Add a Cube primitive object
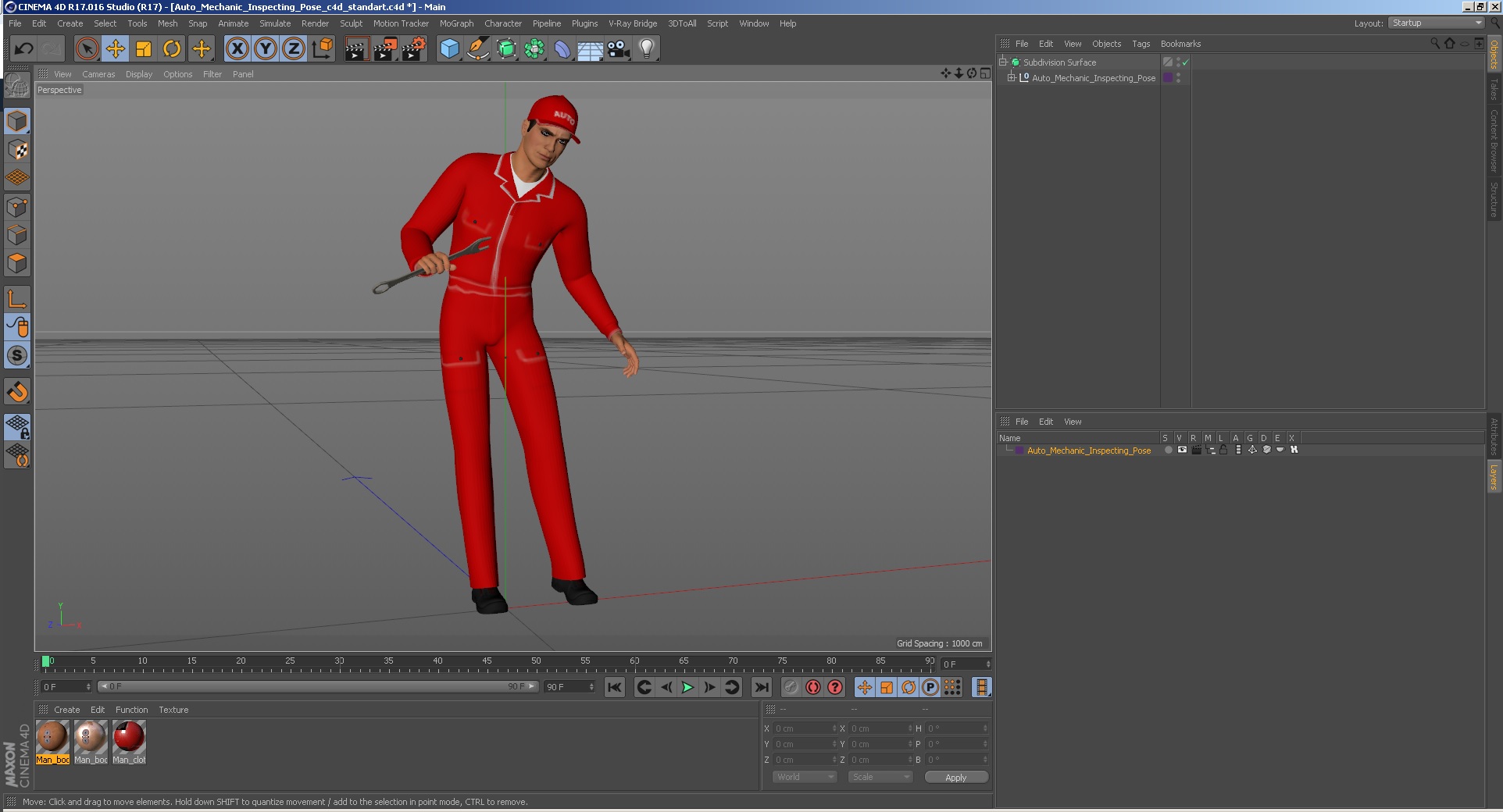Screen dimensions: 1503x812 point(449,49)
